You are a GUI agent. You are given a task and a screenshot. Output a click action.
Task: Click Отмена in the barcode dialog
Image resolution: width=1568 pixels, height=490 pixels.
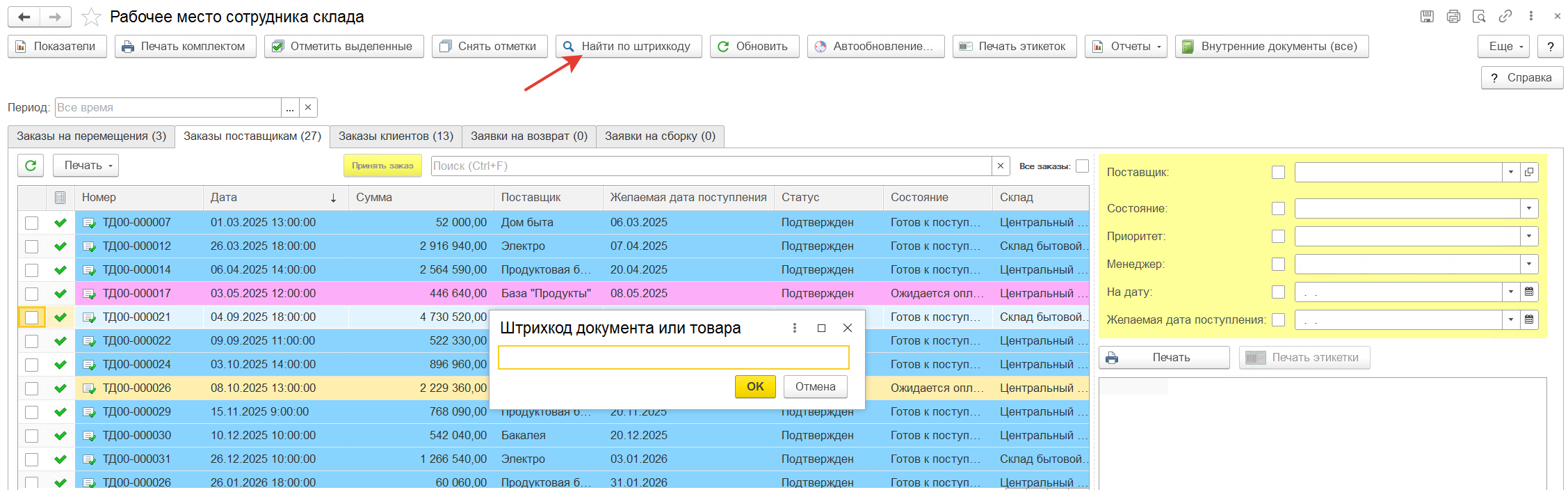click(816, 386)
